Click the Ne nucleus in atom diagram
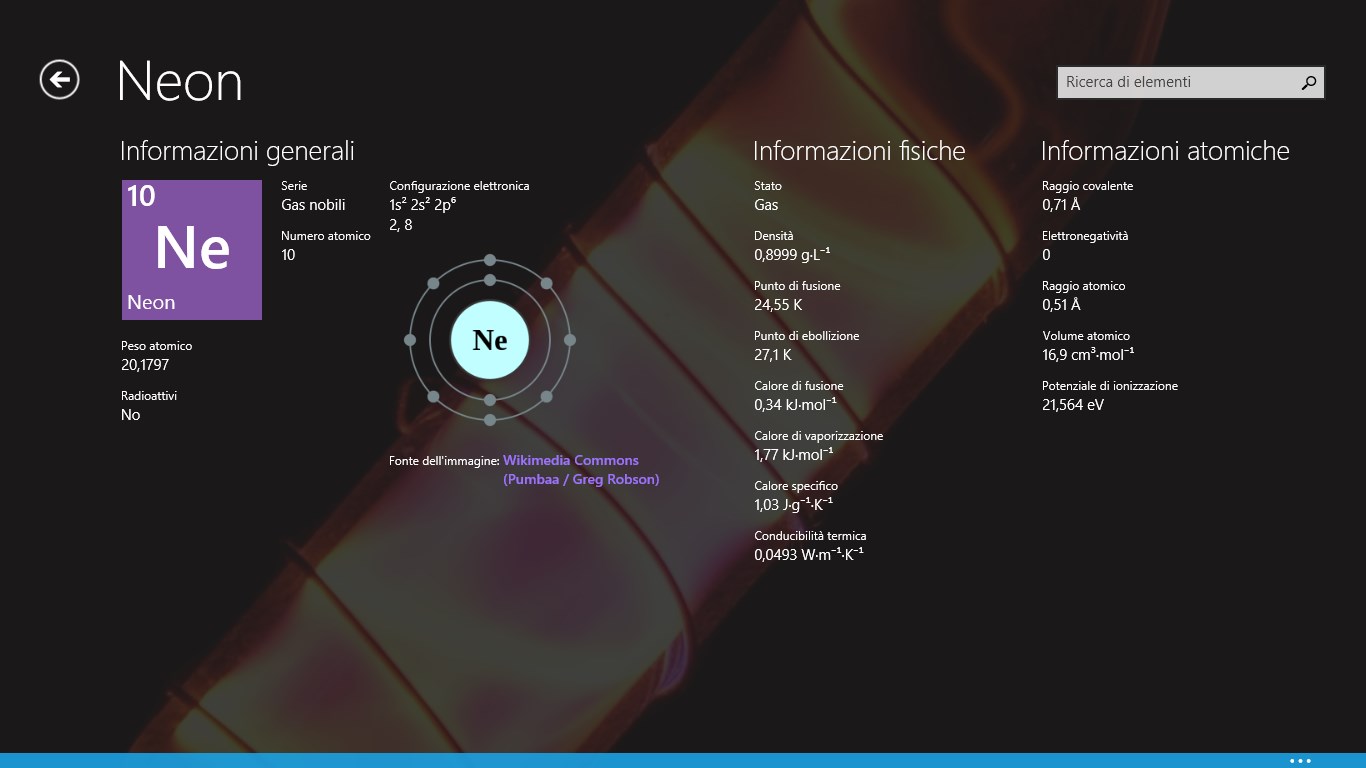The width and height of the screenshot is (1366, 768). [x=490, y=340]
